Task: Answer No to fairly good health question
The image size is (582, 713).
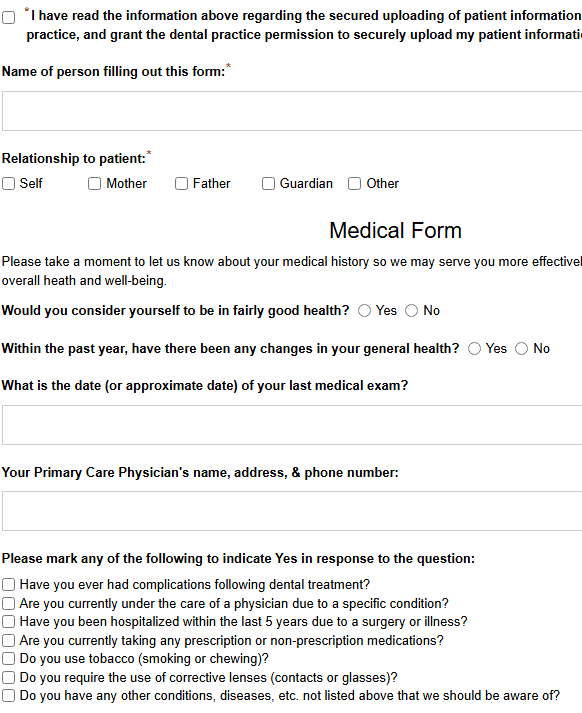Action: (411, 311)
